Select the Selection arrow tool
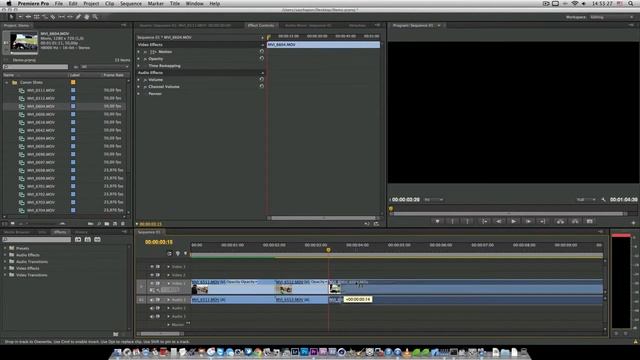Screen dimensions: 640x360 11,17
